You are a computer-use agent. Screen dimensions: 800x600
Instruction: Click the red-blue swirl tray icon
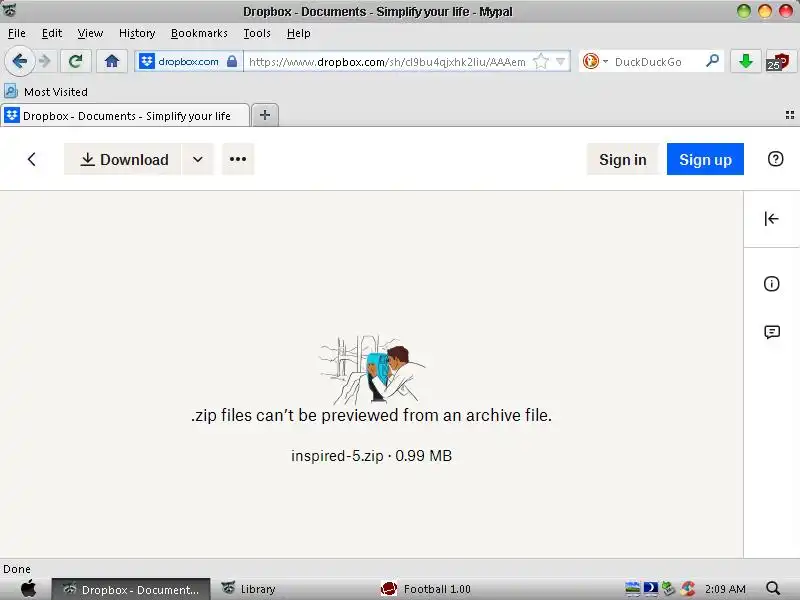(x=687, y=589)
